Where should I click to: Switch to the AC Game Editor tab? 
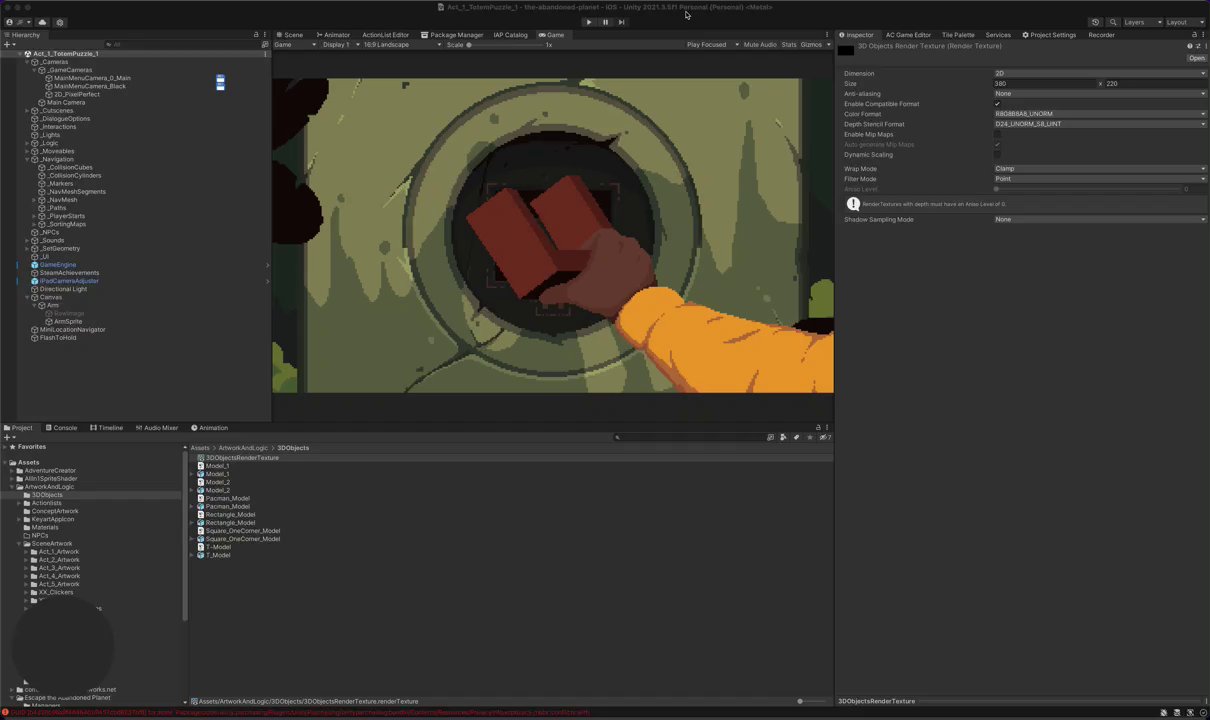[x=908, y=35]
